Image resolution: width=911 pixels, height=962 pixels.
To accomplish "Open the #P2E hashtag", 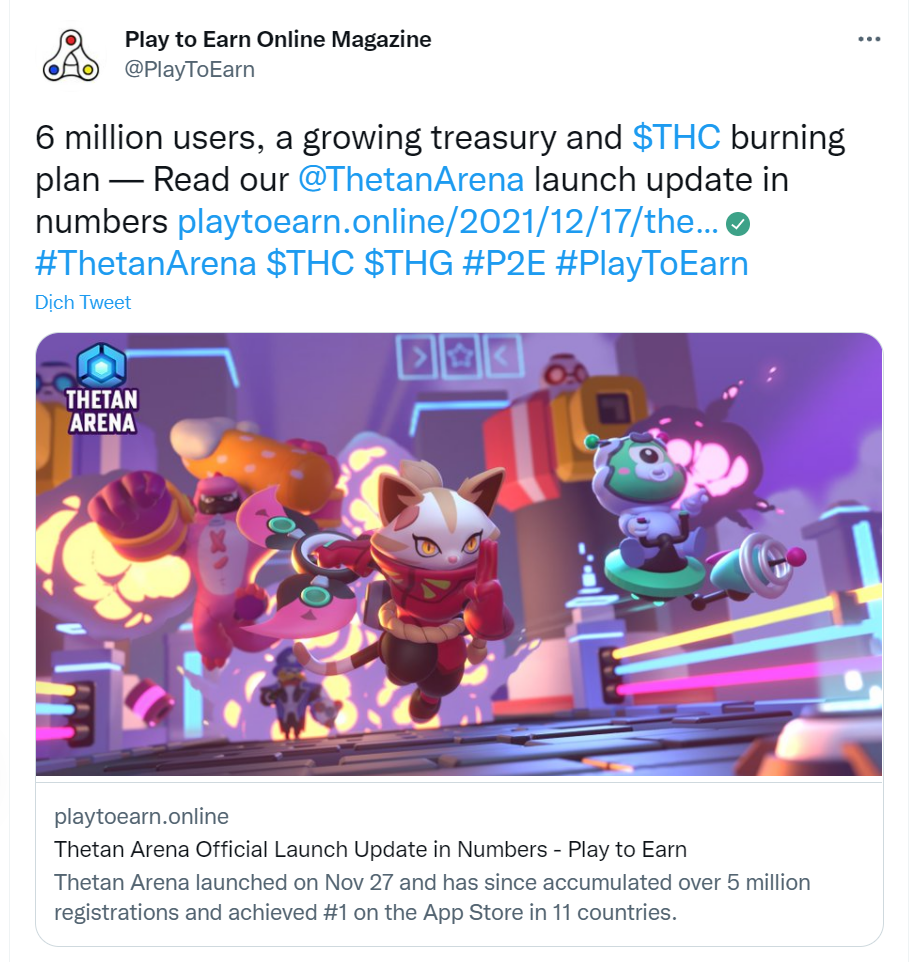I will point(504,264).
